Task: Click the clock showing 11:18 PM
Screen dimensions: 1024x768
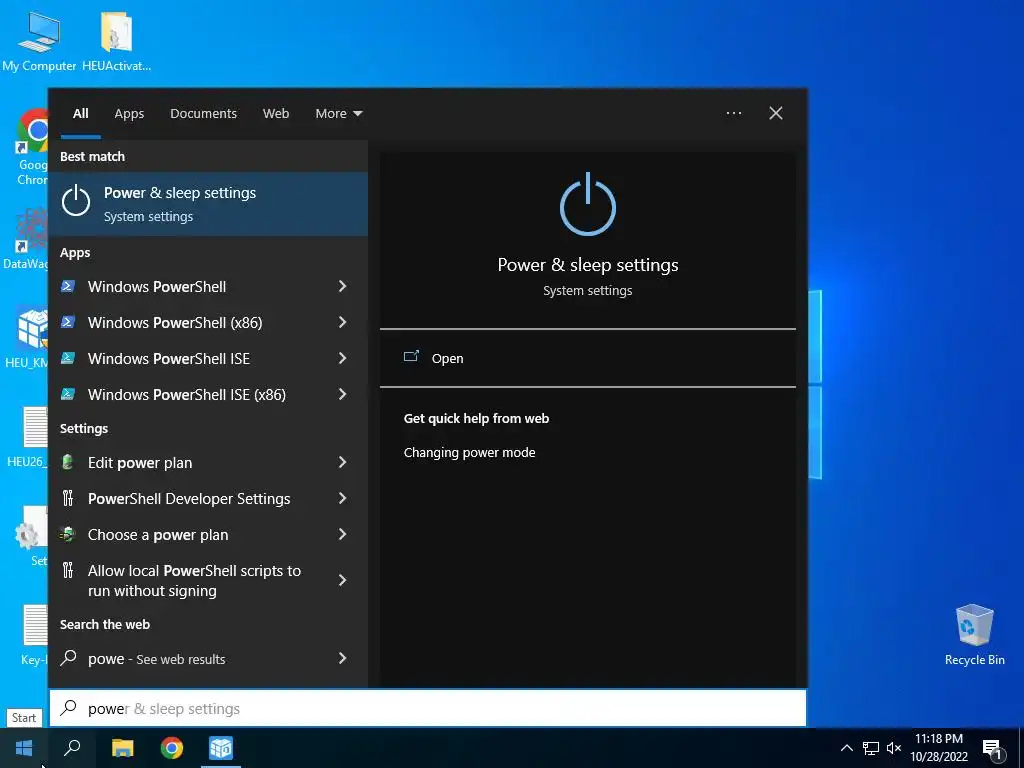Action: click(x=939, y=739)
